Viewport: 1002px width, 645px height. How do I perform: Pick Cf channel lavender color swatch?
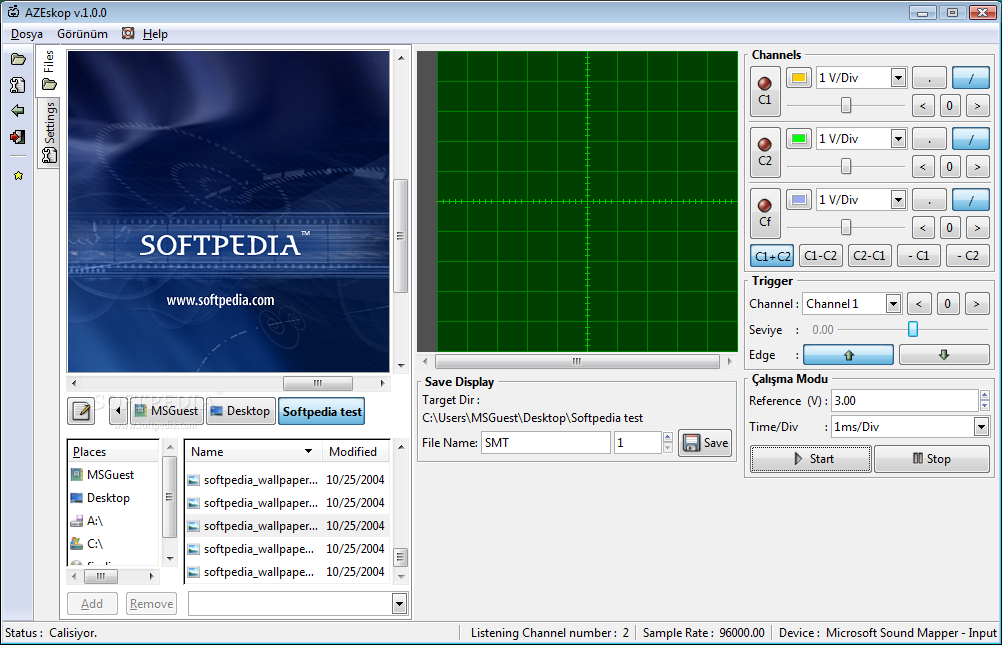click(799, 199)
